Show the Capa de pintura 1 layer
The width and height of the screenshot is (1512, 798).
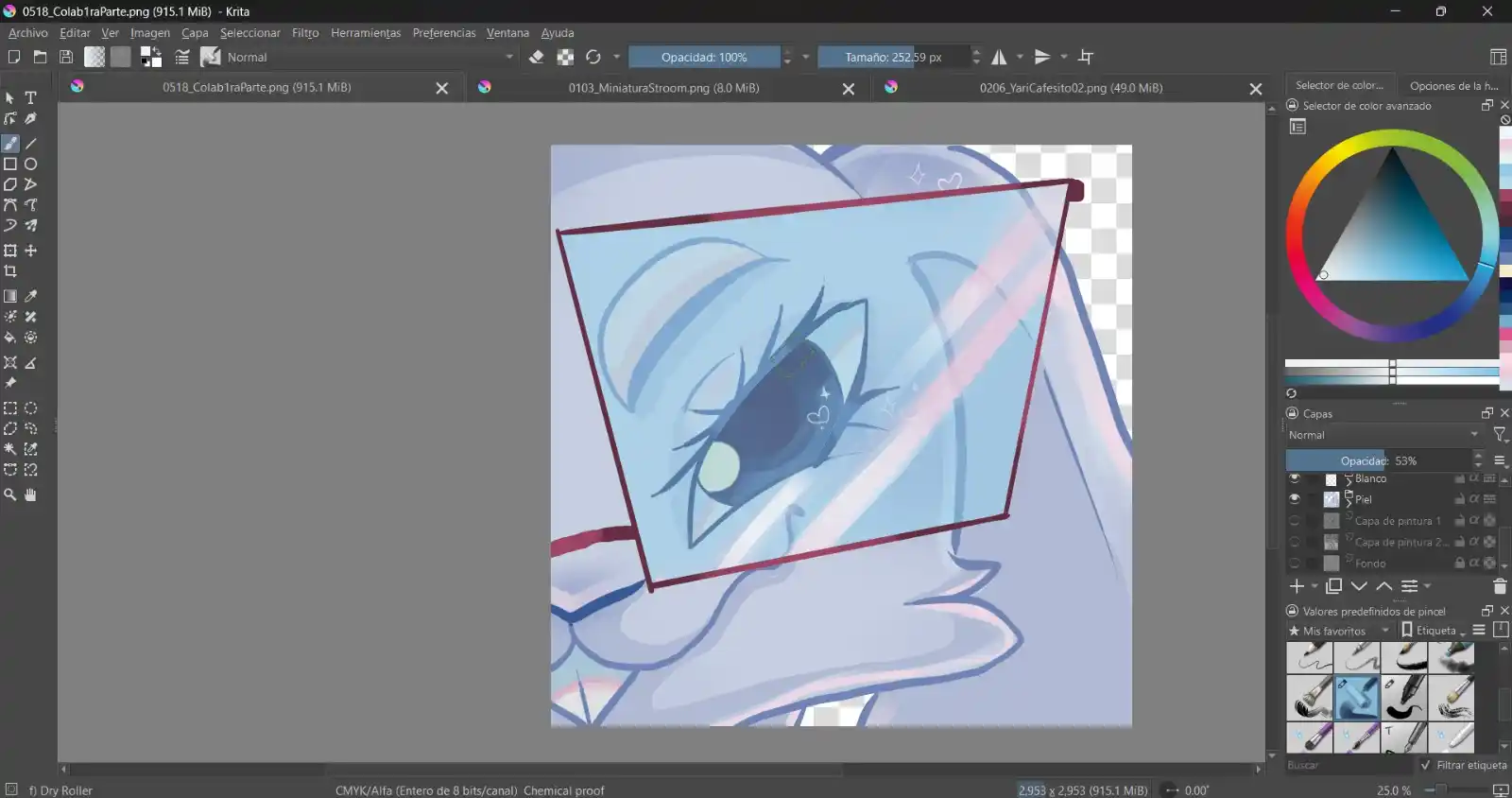1295,521
